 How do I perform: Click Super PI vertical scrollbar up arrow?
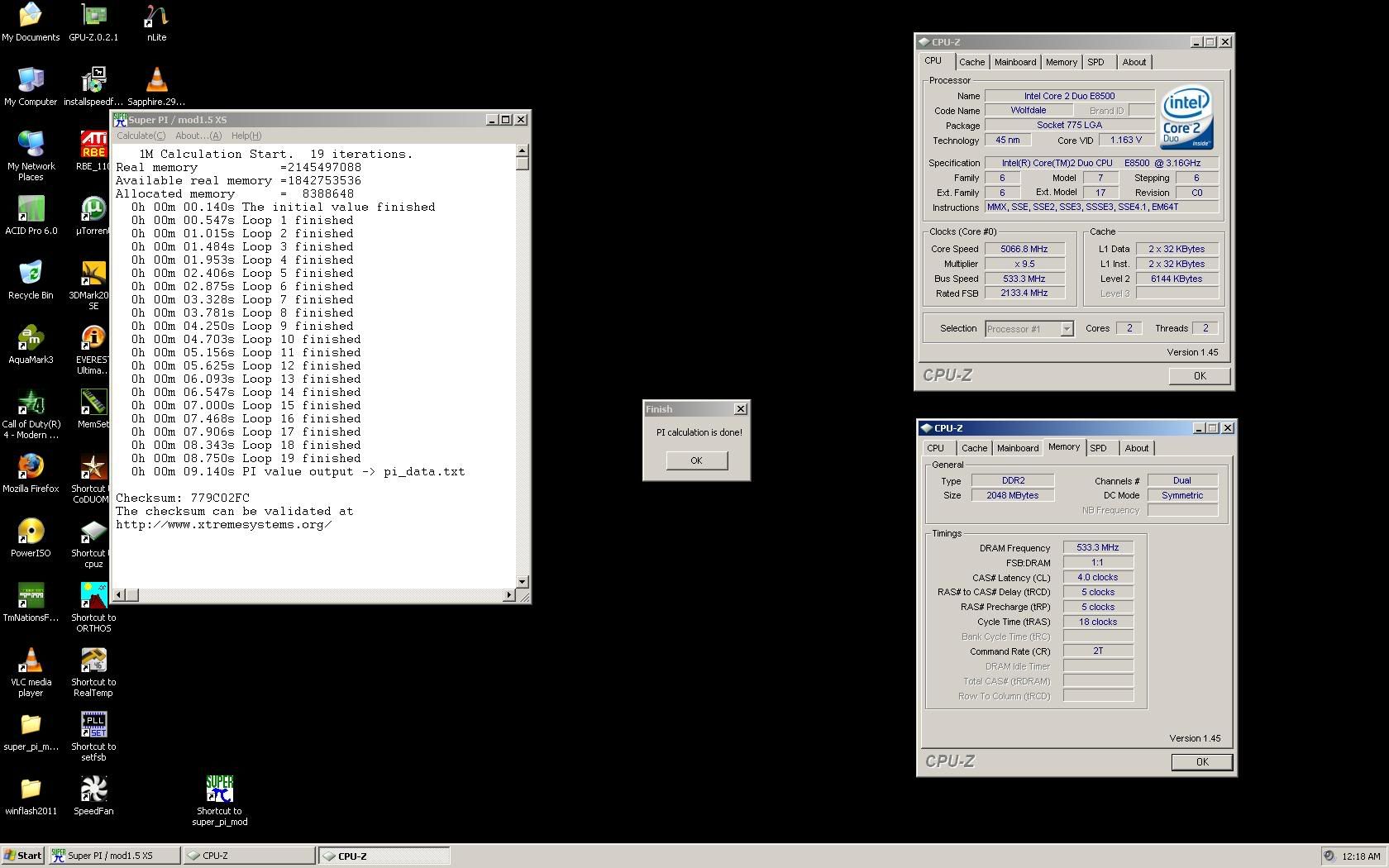[x=522, y=150]
